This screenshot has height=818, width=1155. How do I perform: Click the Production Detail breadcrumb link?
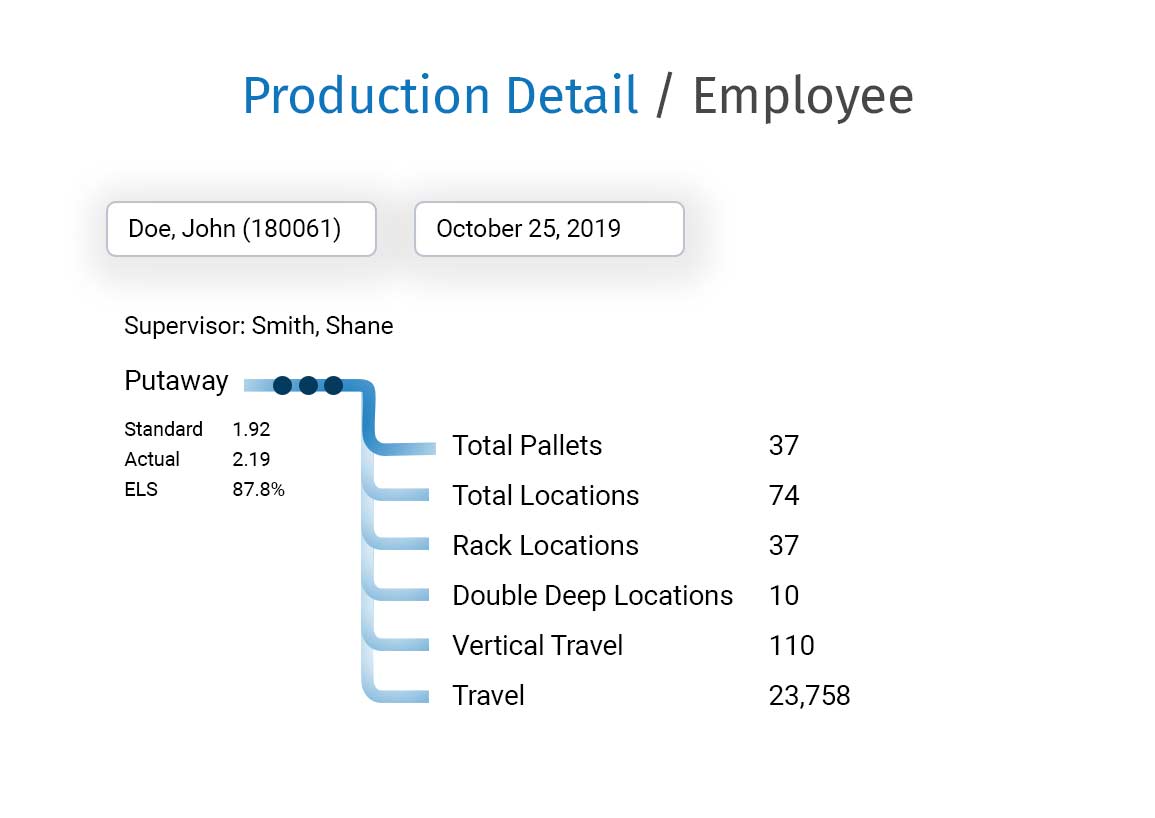pyautogui.click(x=440, y=96)
